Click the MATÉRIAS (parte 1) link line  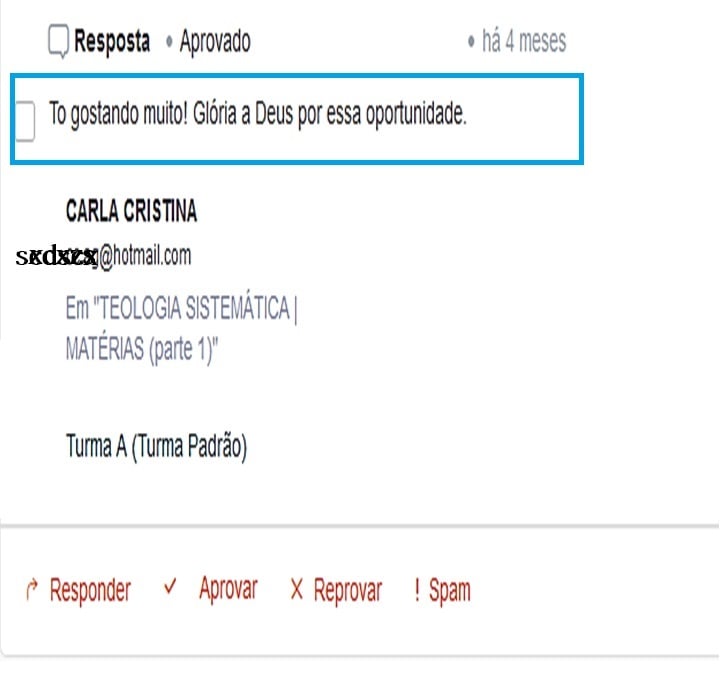click(x=141, y=349)
